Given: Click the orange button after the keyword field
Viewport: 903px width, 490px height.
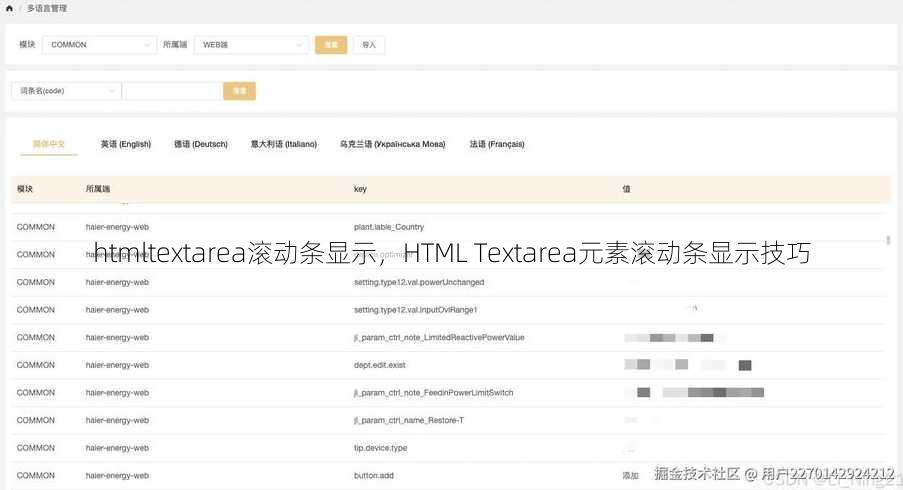Looking at the screenshot, I should pos(239,91).
